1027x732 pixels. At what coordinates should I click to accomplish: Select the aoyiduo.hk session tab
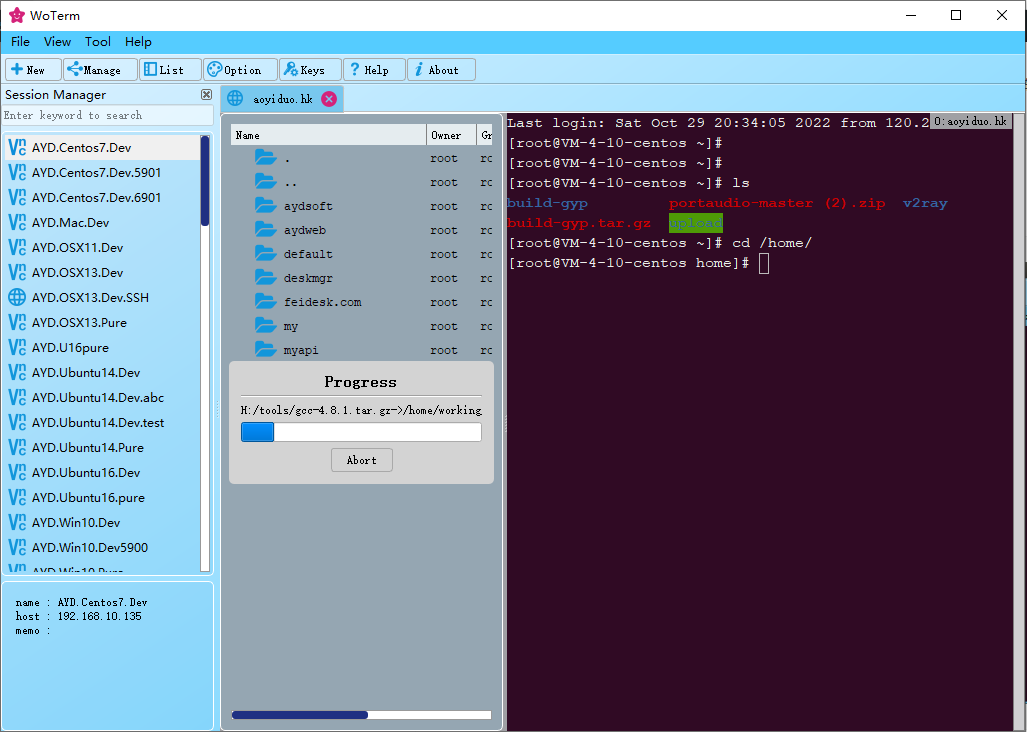pyautogui.click(x=282, y=99)
